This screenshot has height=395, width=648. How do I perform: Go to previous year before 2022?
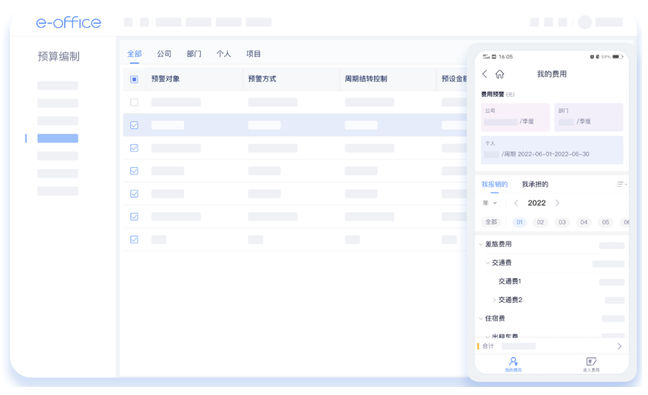(516, 203)
